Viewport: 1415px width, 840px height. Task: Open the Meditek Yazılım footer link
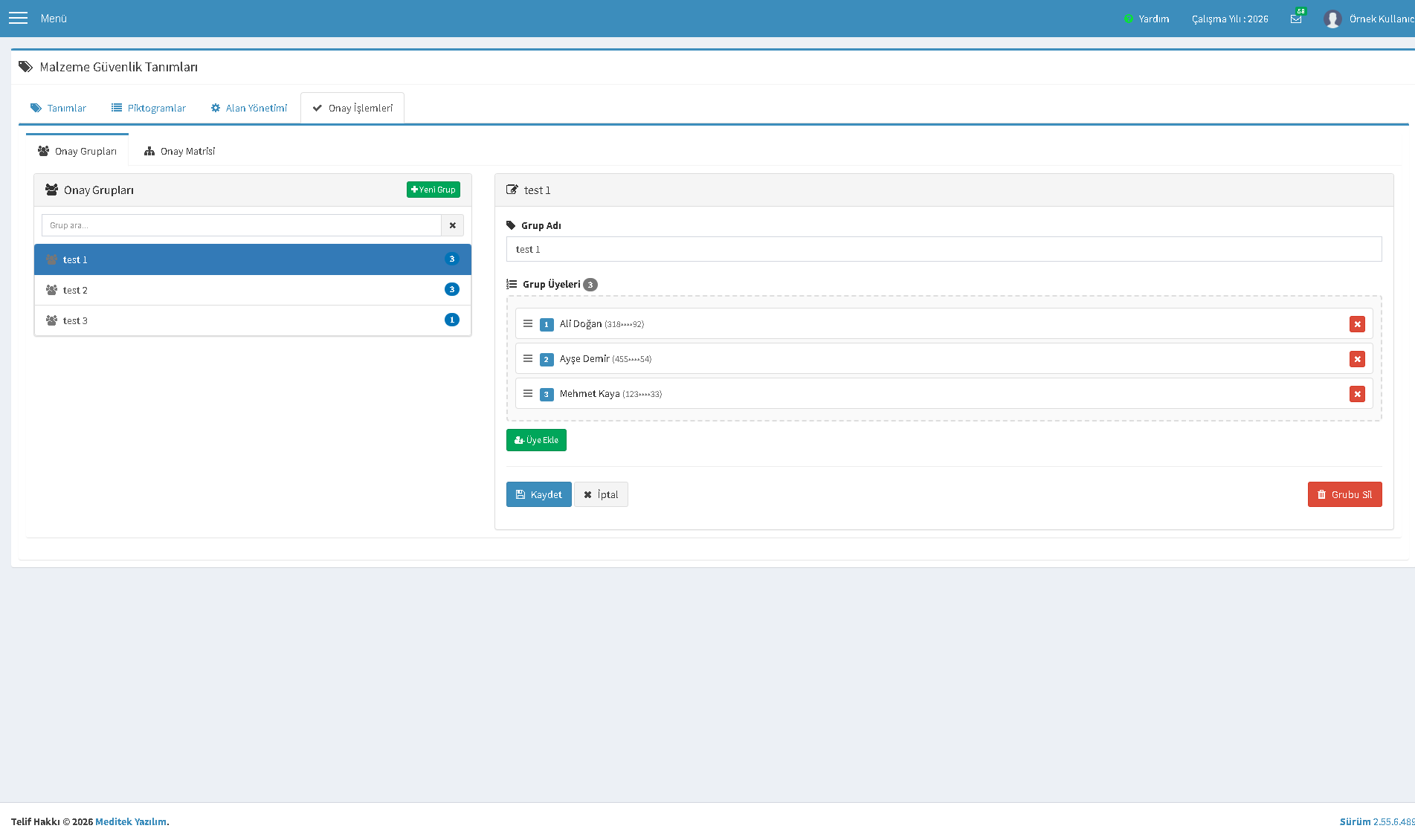[x=131, y=821]
